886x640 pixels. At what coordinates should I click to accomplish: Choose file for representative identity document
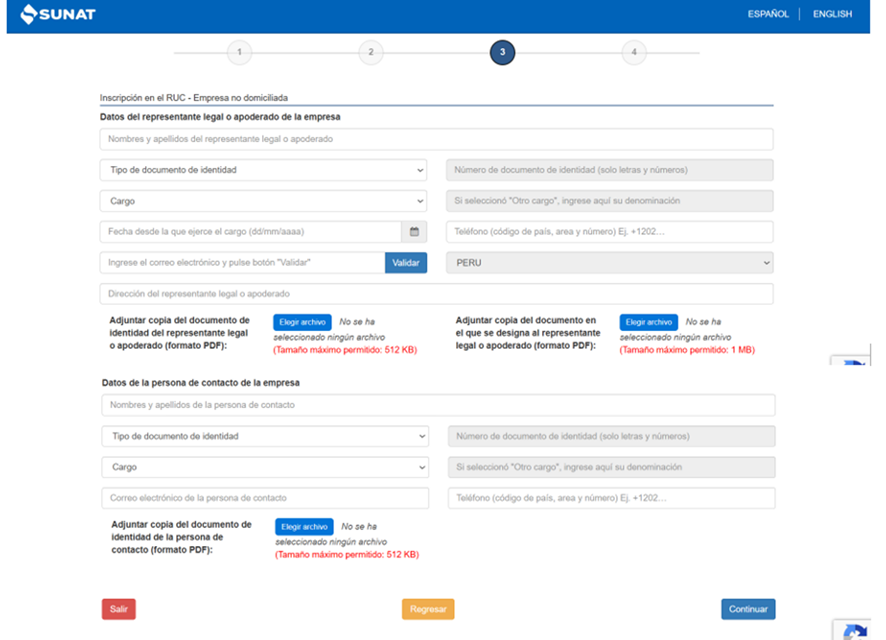point(302,322)
